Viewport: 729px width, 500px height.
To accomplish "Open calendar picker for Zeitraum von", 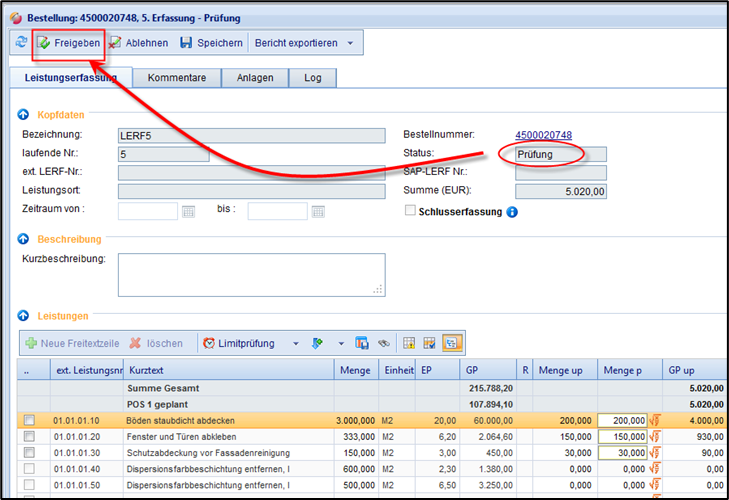I will pos(187,211).
